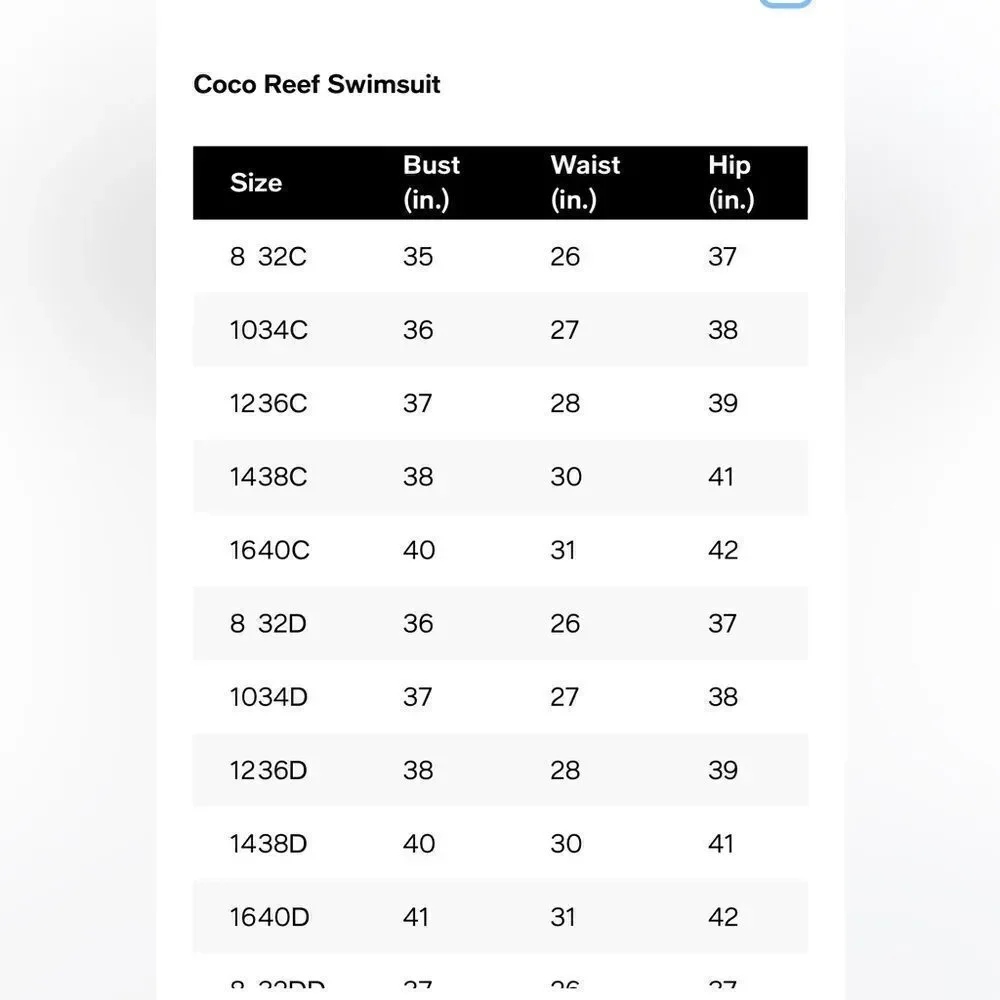This screenshot has width=1000, height=1000.
Task: Select the 14 38D size row
Action: [500, 843]
